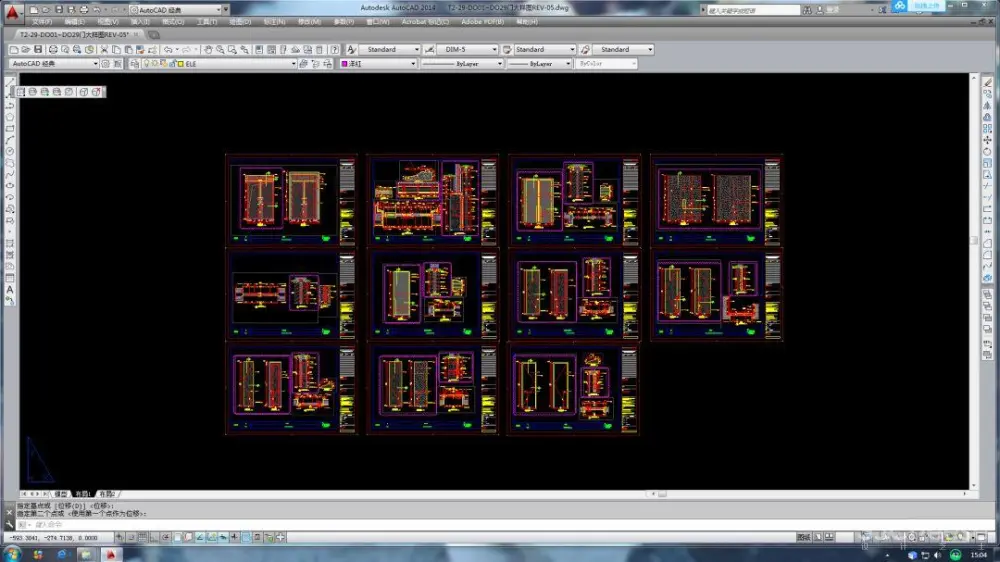Click the Plot (print) icon in toolbar
Screen dimensions: 1000x562
pyautogui.click(x=52, y=49)
